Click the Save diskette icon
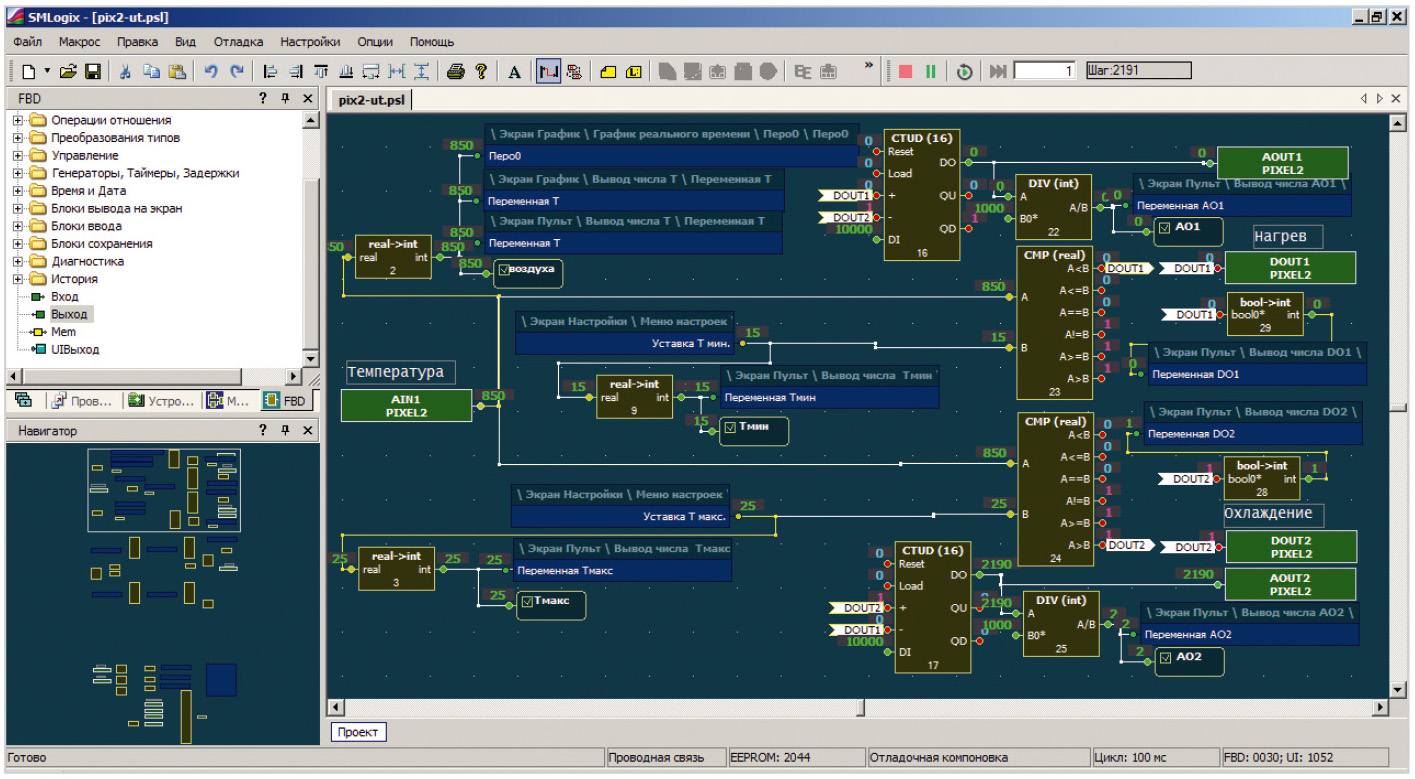 (x=92, y=71)
